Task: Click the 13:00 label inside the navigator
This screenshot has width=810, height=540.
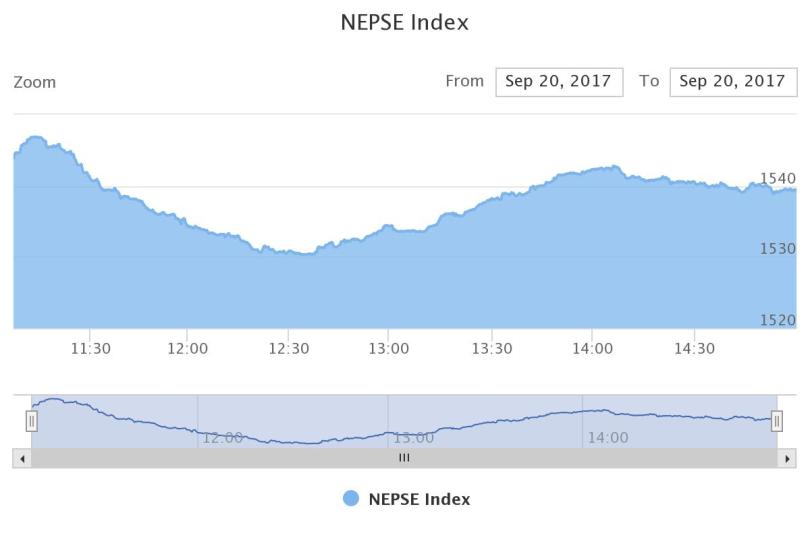Action: pyautogui.click(x=414, y=437)
